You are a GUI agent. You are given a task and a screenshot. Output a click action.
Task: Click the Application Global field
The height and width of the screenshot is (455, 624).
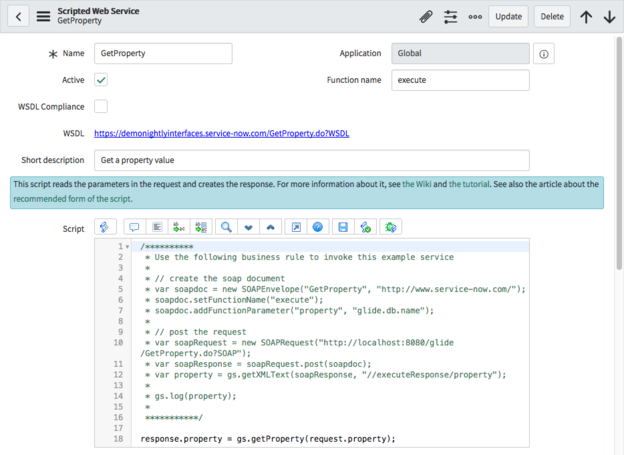click(x=460, y=53)
